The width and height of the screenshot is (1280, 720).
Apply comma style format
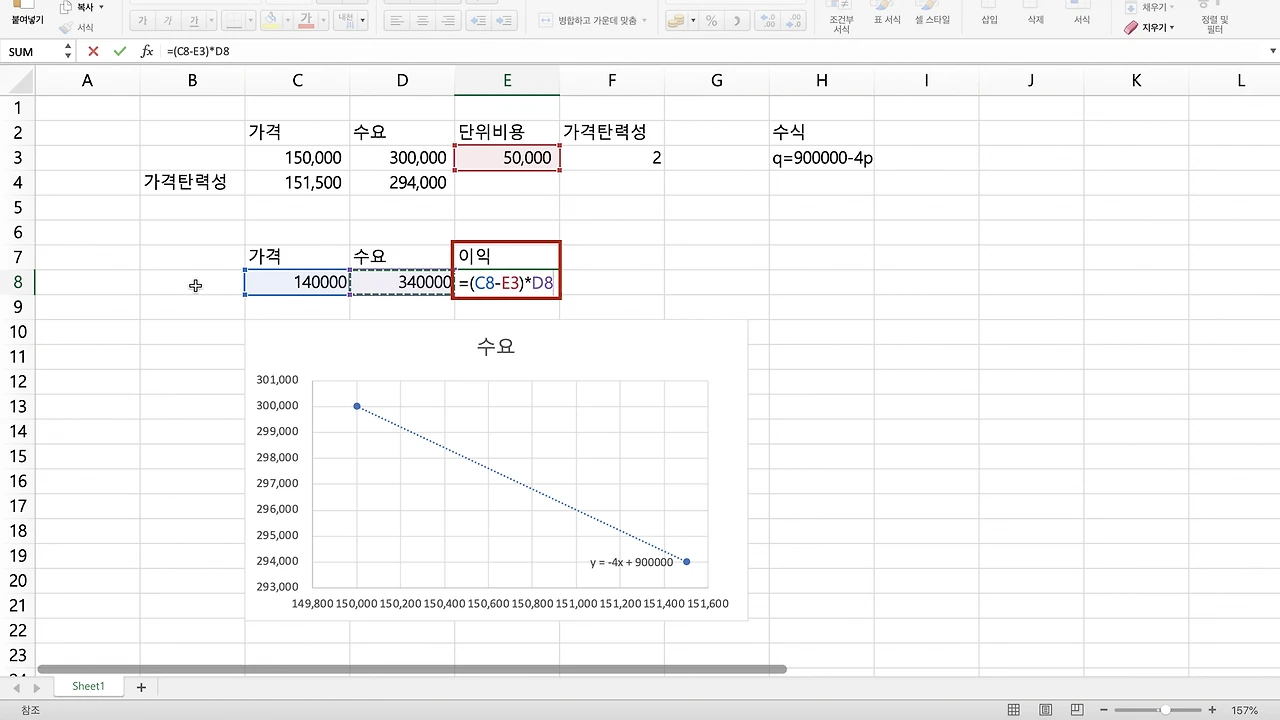[738, 20]
